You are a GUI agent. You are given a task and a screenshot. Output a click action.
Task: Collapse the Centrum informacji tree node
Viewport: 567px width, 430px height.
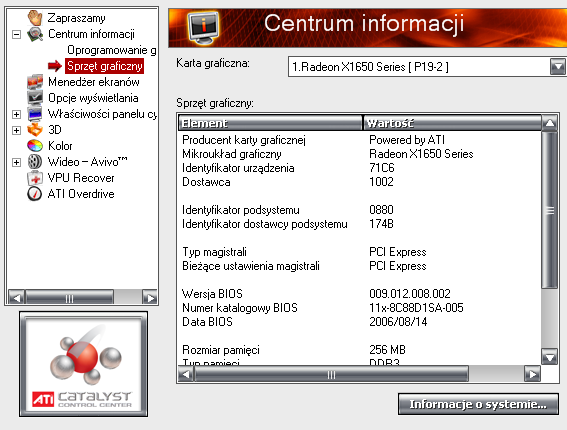tap(16, 34)
